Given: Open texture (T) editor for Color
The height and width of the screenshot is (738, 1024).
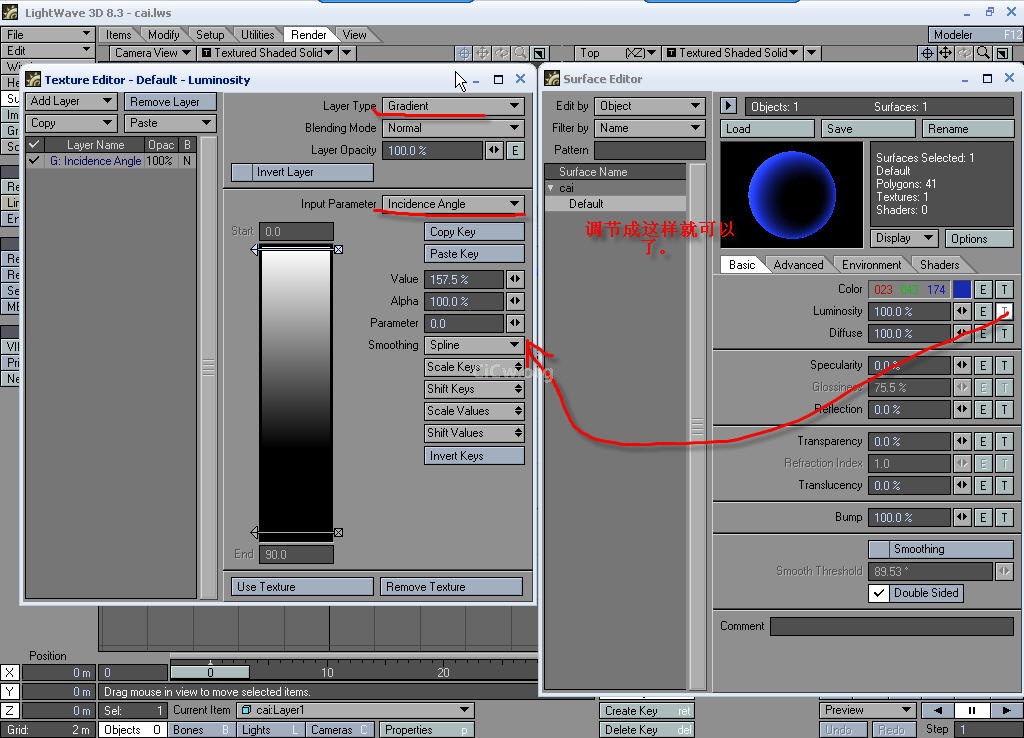Looking at the screenshot, I should 1004,289.
